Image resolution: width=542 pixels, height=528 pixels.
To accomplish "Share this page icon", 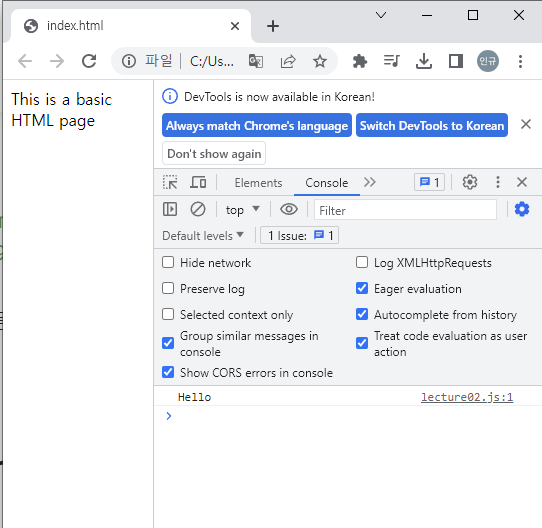I will (x=288, y=62).
